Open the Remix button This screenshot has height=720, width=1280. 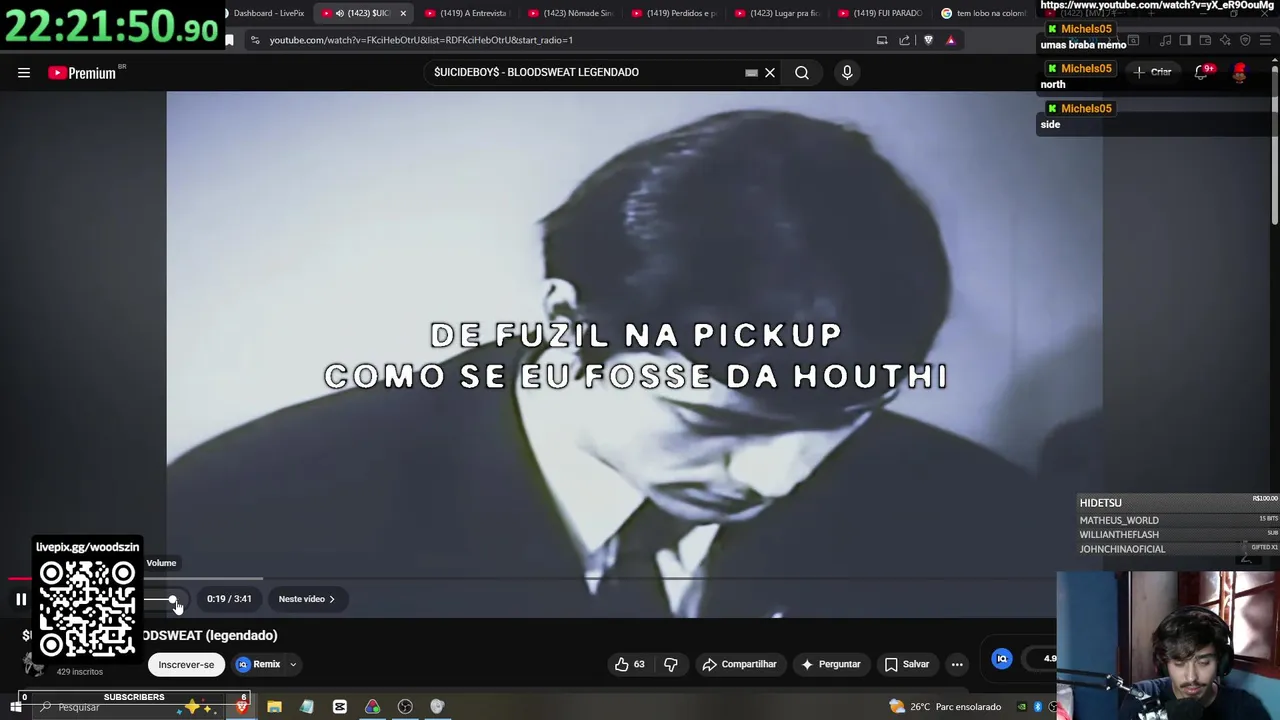(258, 664)
